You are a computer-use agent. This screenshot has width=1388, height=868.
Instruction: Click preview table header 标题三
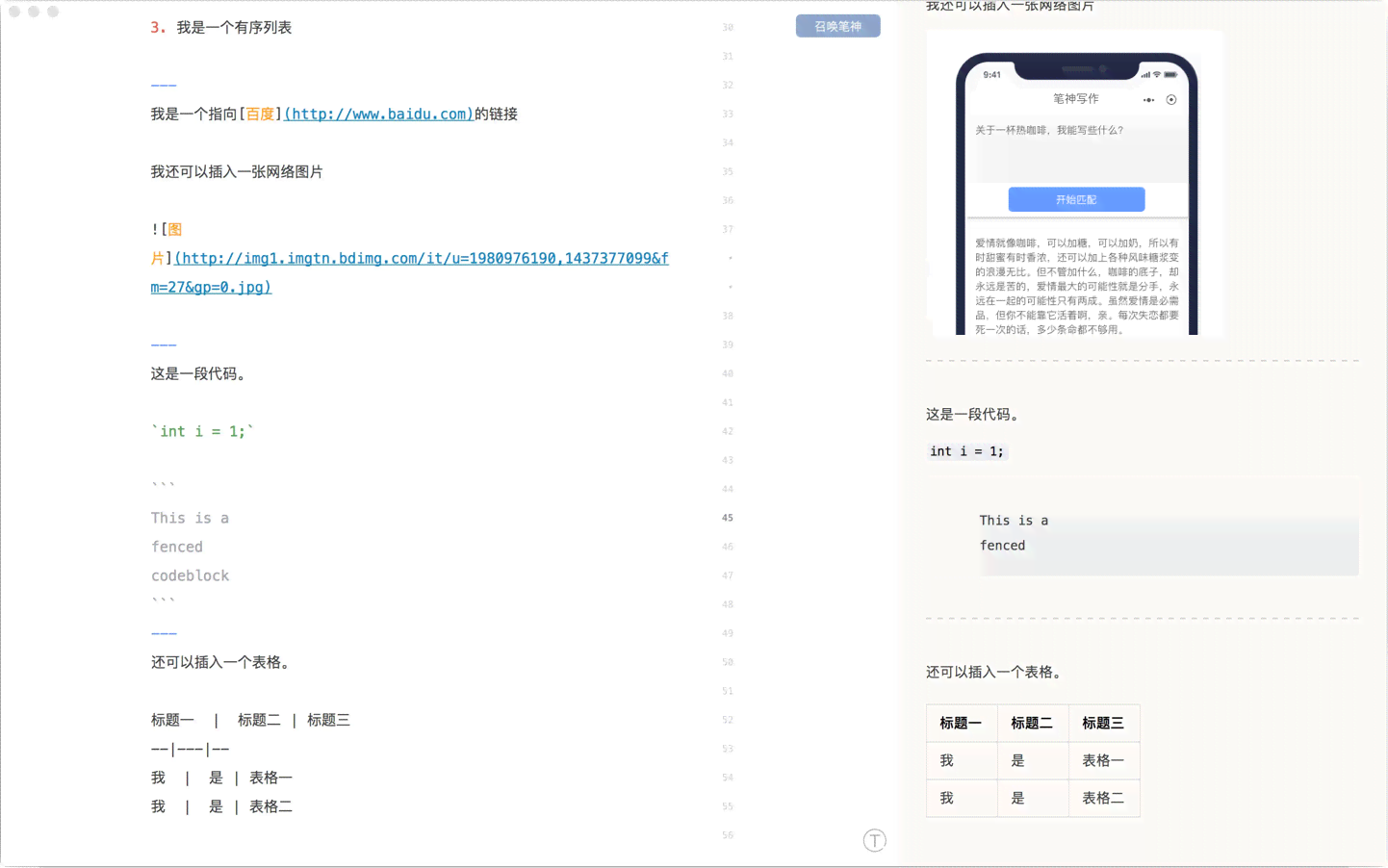click(x=1103, y=723)
